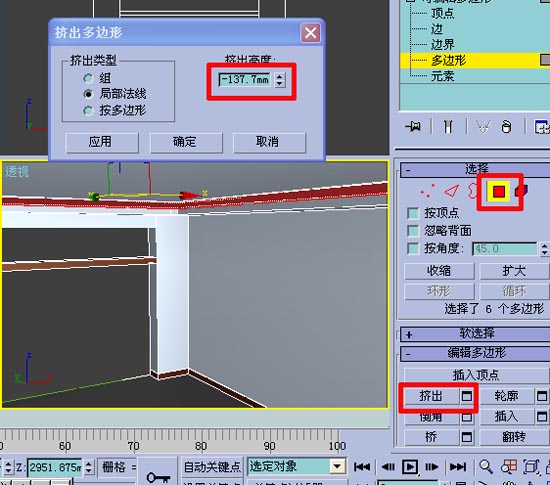The width and height of the screenshot is (550, 485).
Task: Open Extrude (挤出) settings box
Action: pos(467,396)
